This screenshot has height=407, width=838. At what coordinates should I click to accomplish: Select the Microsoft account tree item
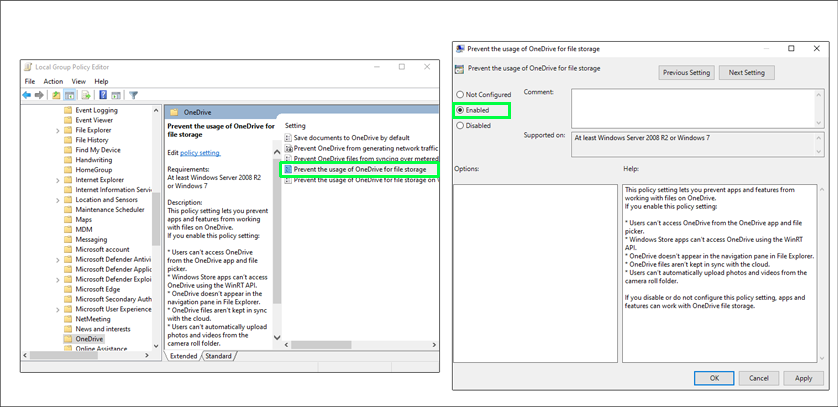pos(102,249)
